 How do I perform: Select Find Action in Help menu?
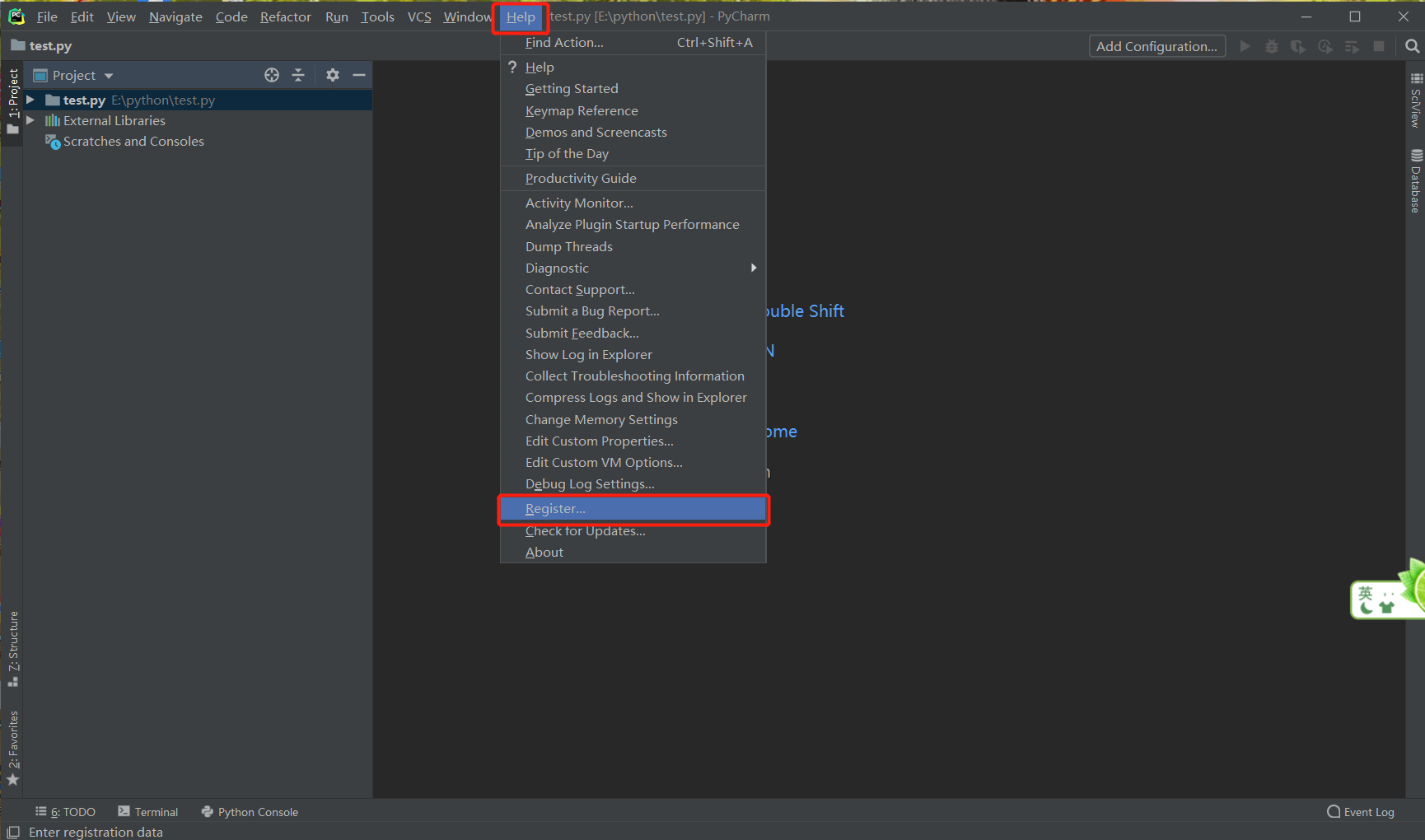pyautogui.click(x=633, y=43)
